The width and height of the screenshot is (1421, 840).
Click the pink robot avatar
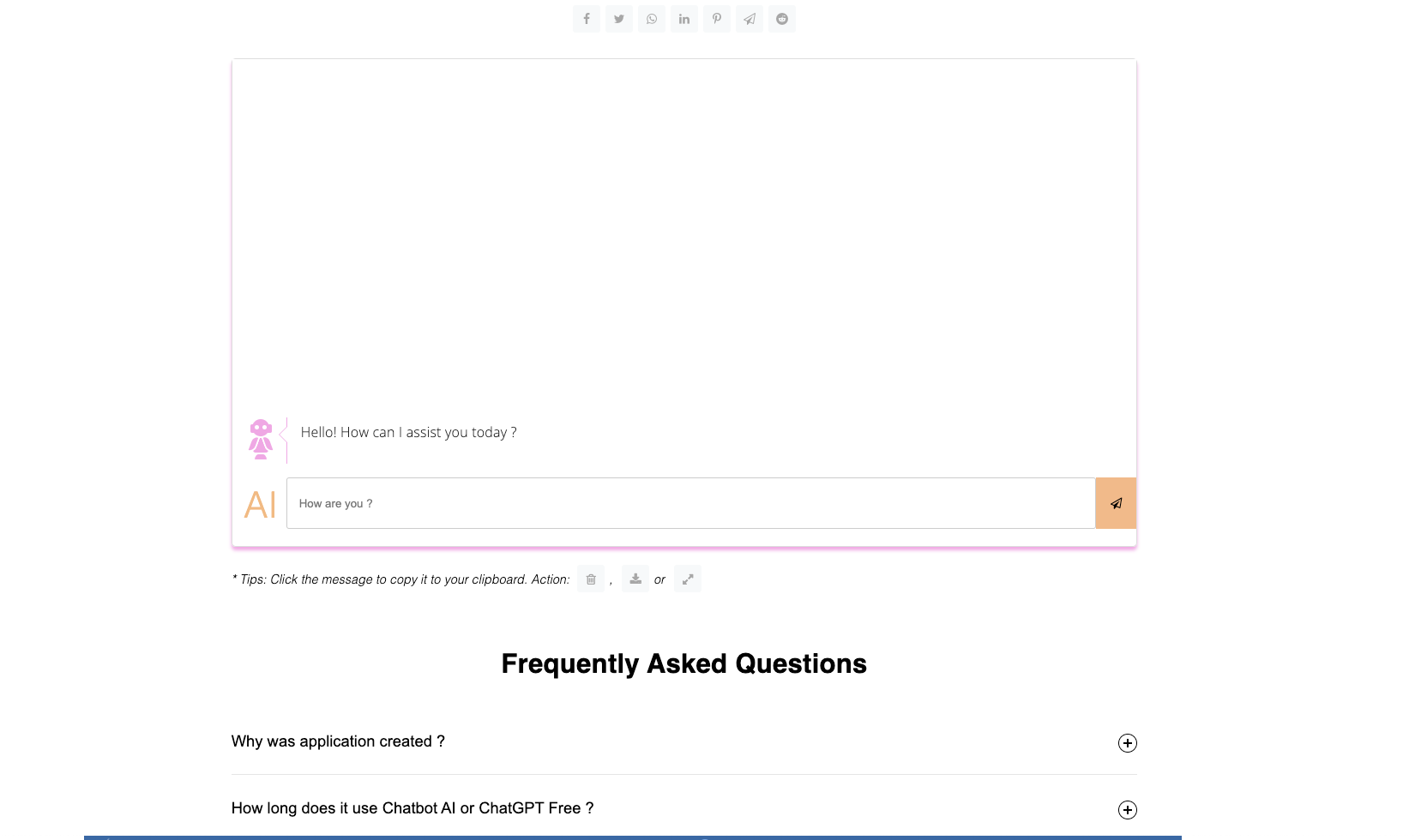pos(261,439)
